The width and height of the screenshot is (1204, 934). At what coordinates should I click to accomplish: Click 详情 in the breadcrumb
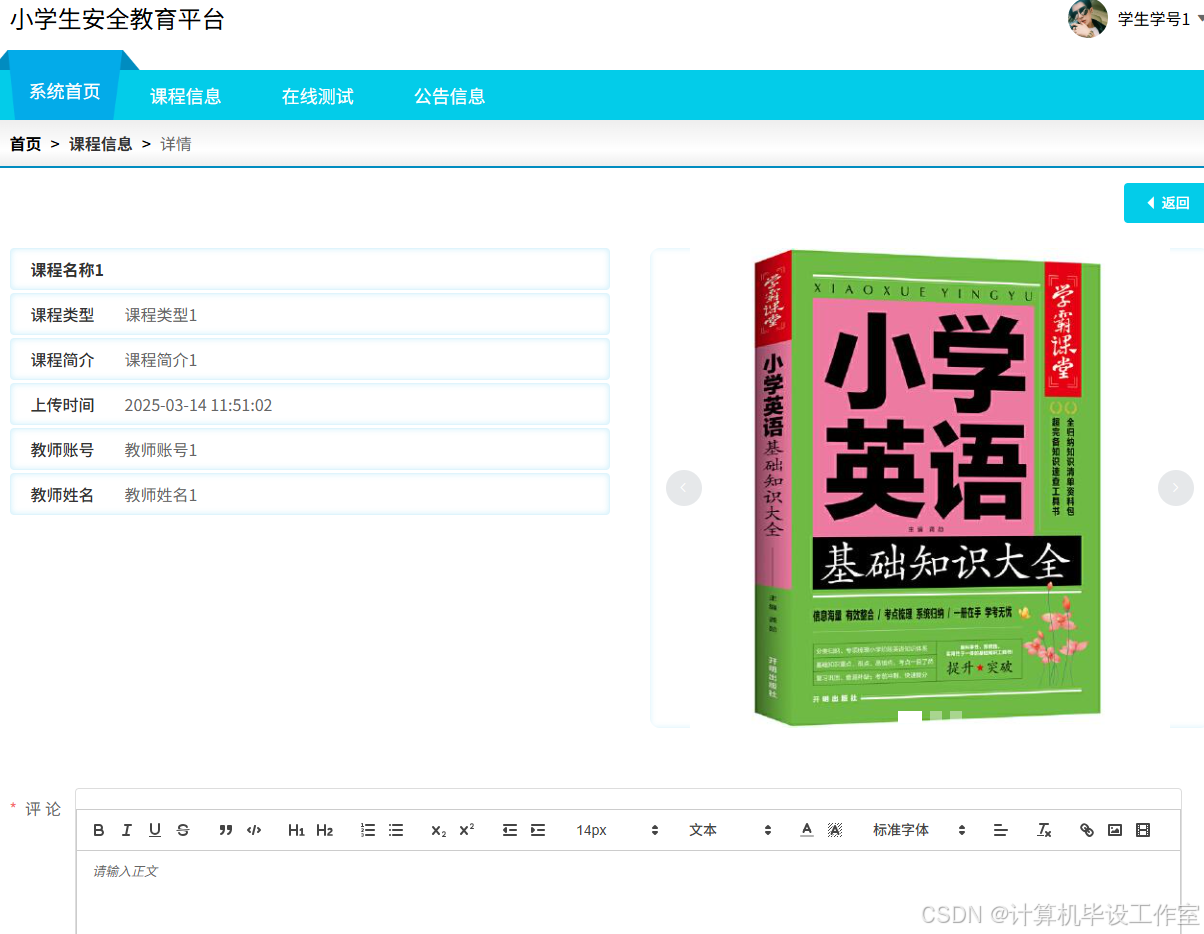pos(176,144)
